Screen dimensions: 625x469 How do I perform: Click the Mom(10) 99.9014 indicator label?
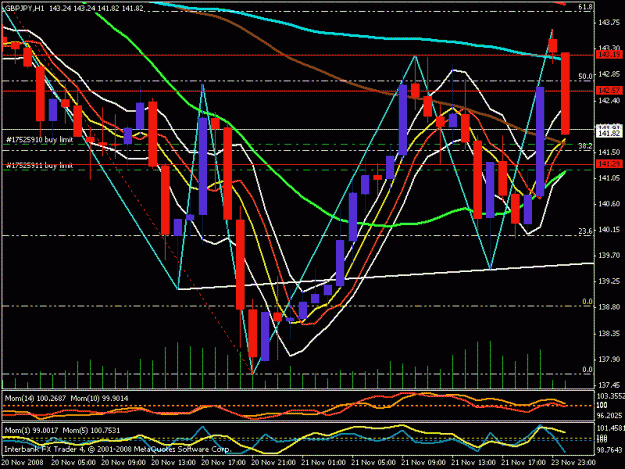[99, 398]
